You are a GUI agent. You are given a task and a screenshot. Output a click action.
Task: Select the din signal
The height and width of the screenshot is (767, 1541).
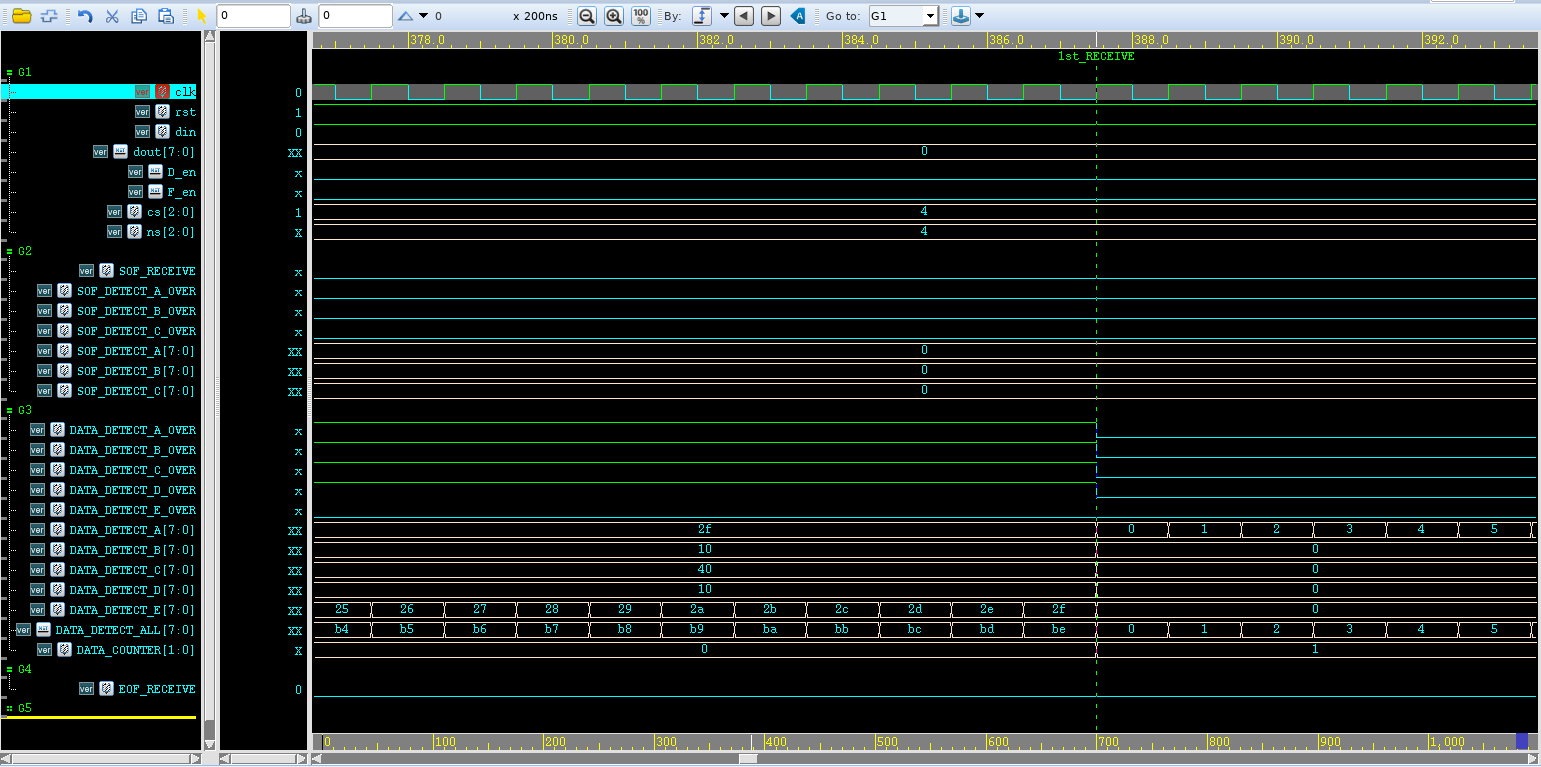[185, 132]
